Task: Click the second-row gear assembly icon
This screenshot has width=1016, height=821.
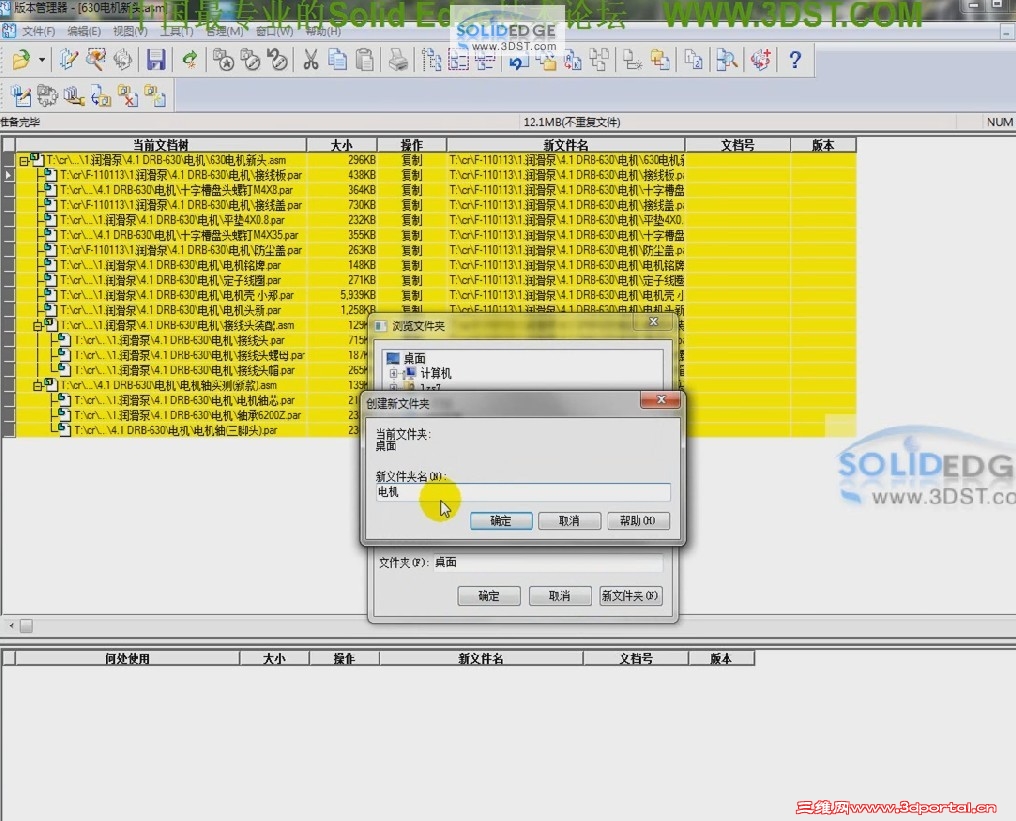Action: tap(47, 96)
